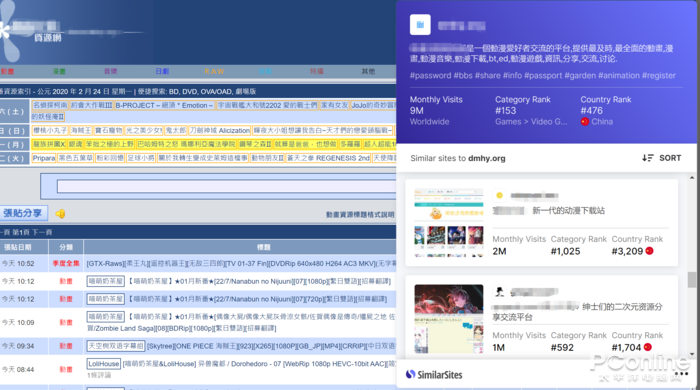Click the #animation hashtag
The height and width of the screenshot is (390, 700).
point(619,75)
